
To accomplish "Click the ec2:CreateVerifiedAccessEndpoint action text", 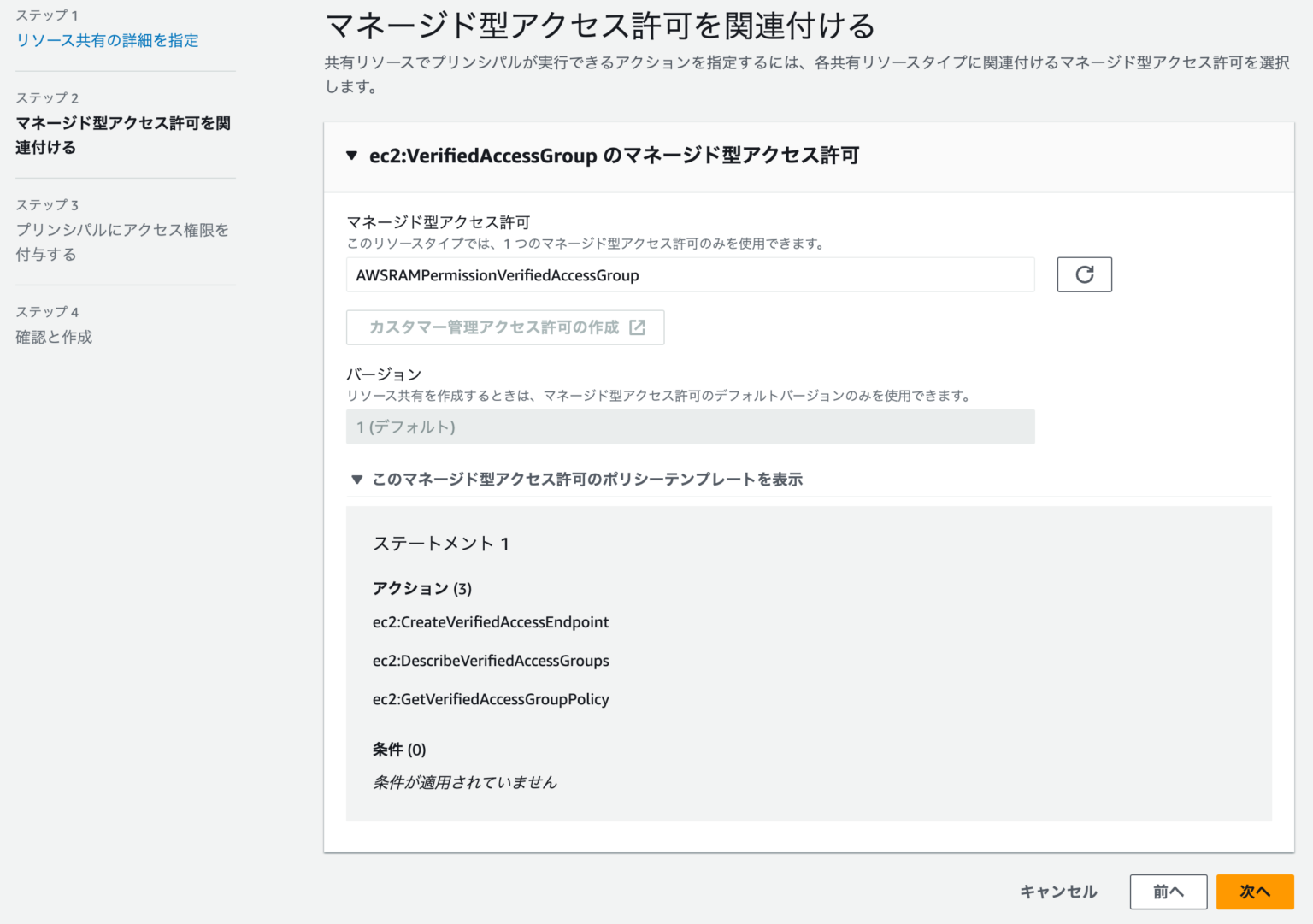I will pos(491,622).
